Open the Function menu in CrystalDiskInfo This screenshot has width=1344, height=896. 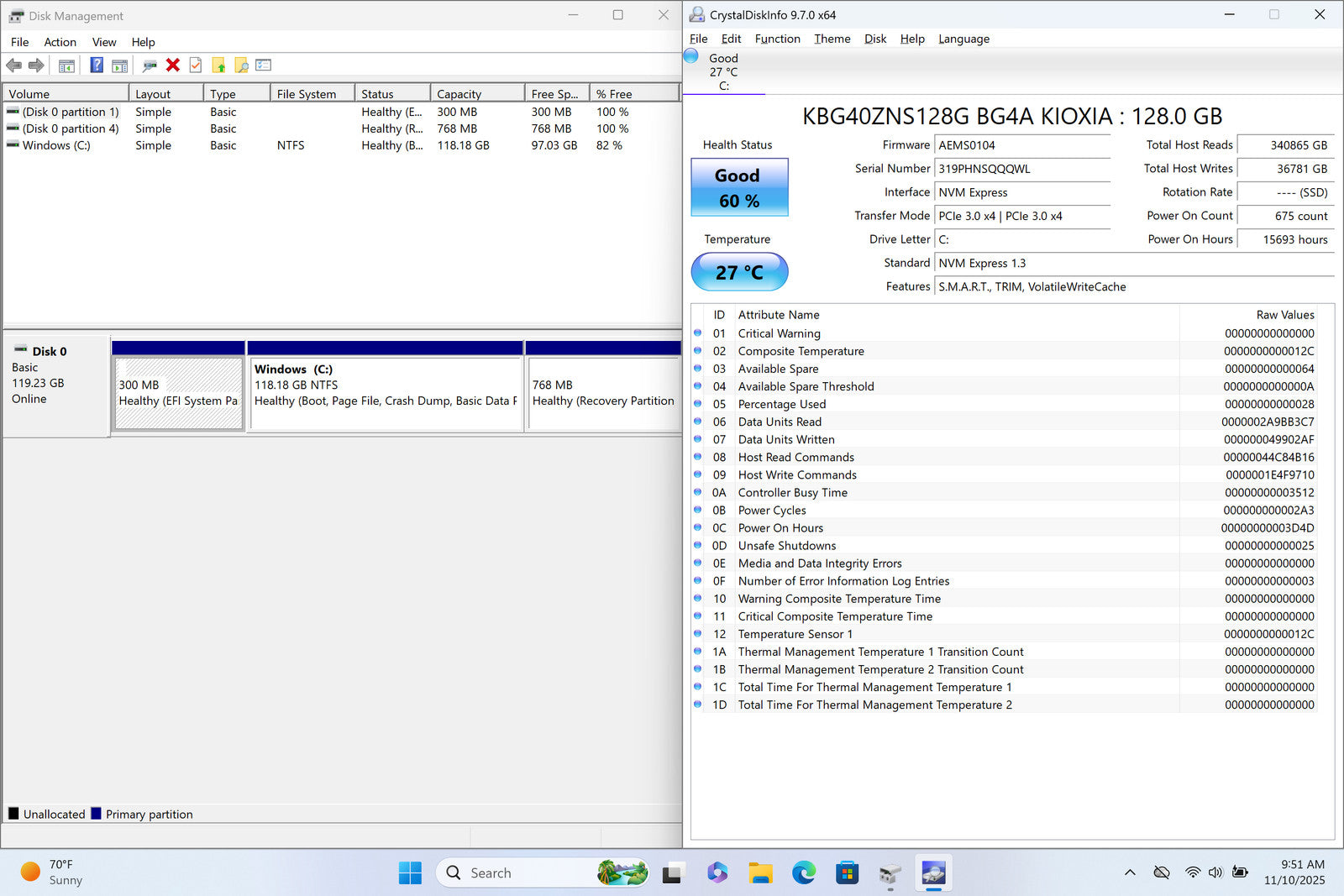point(777,39)
